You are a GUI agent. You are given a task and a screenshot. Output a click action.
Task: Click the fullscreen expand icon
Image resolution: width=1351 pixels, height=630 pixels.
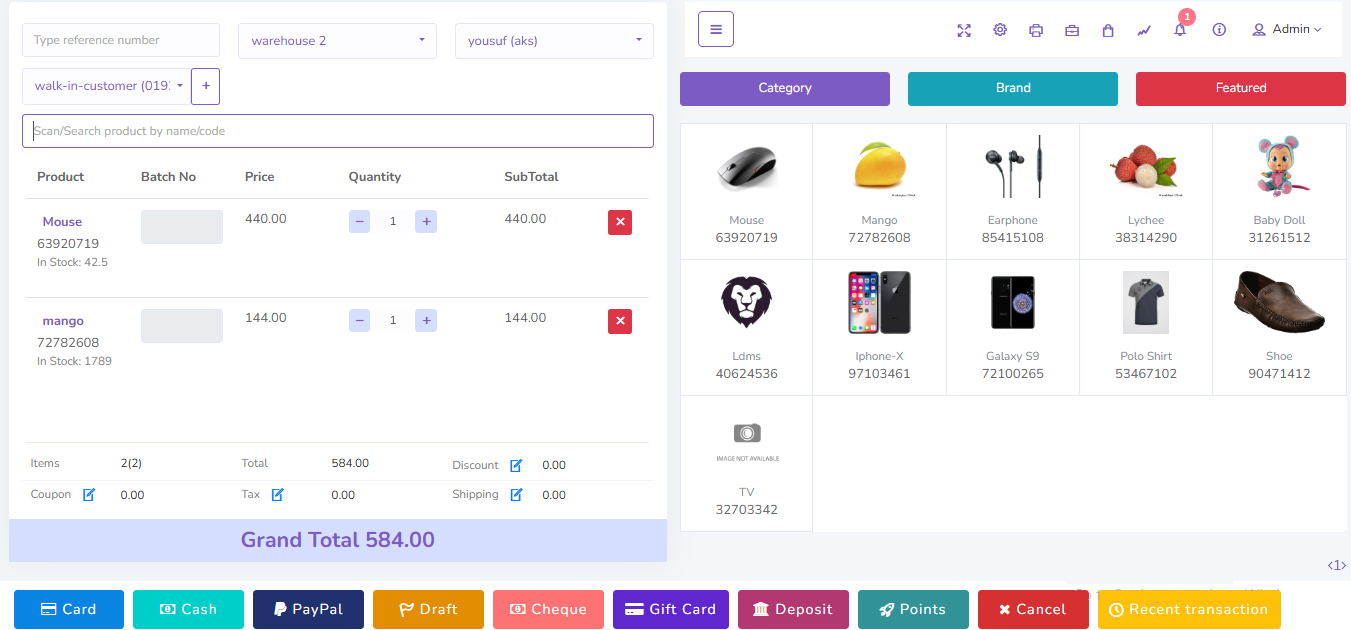point(964,30)
